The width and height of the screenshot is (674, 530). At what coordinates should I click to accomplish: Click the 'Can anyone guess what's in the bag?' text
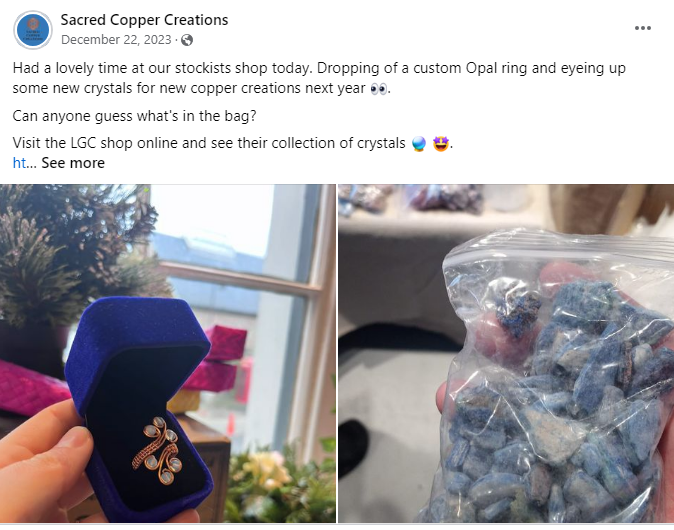(x=134, y=116)
